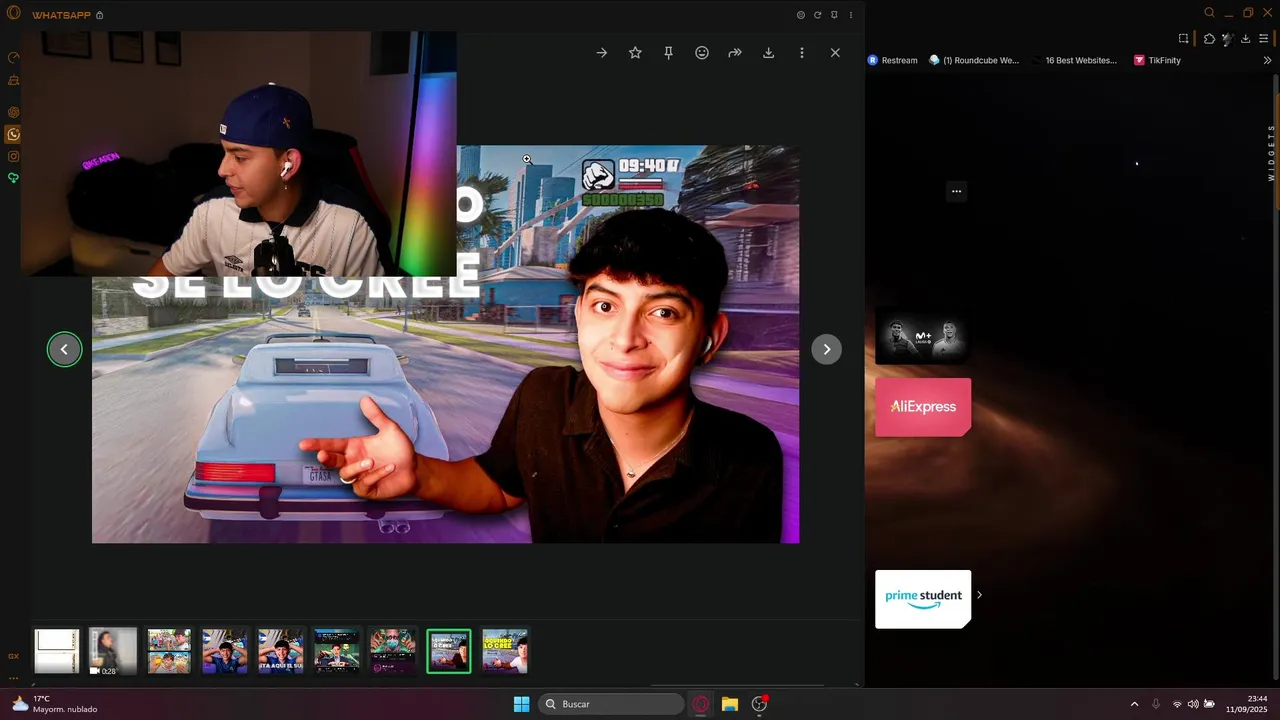Select the two-row collage thumbnail

[x=169, y=651]
